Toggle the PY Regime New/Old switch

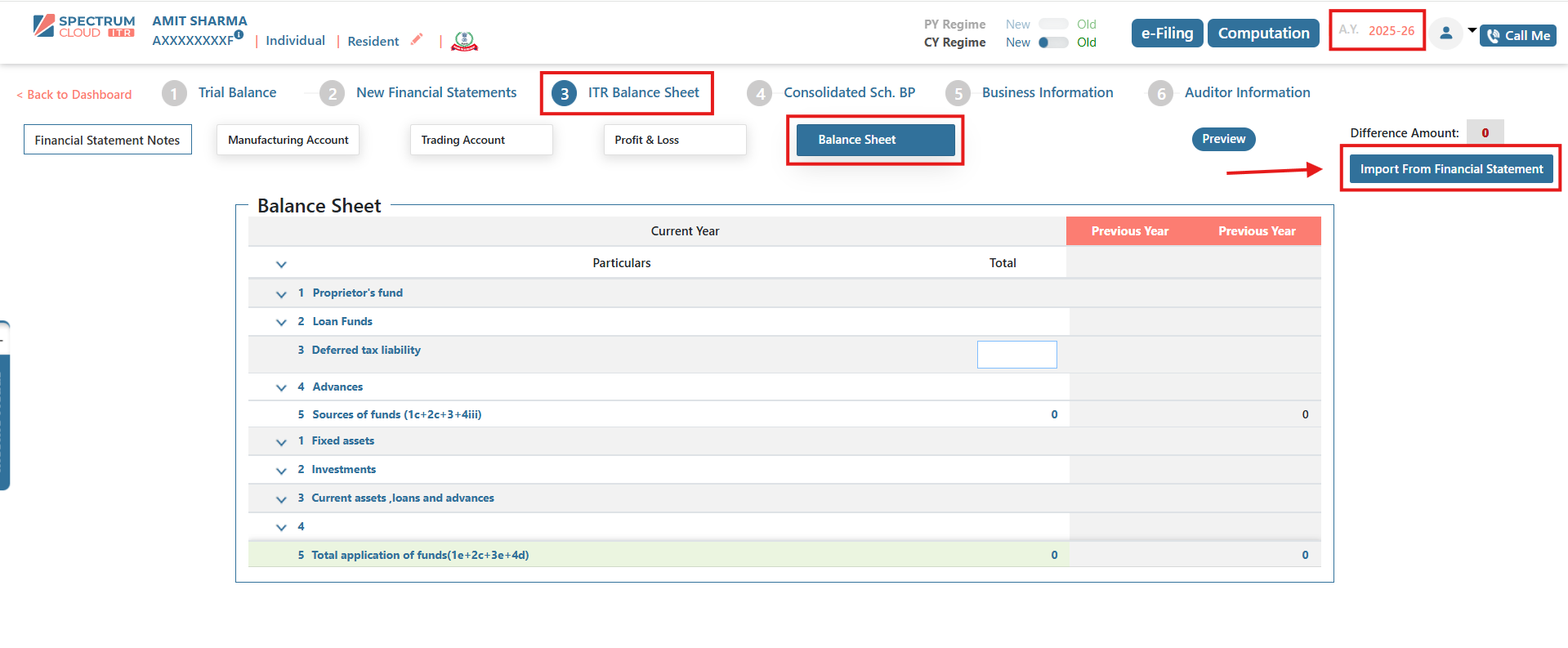point(1052,25)
